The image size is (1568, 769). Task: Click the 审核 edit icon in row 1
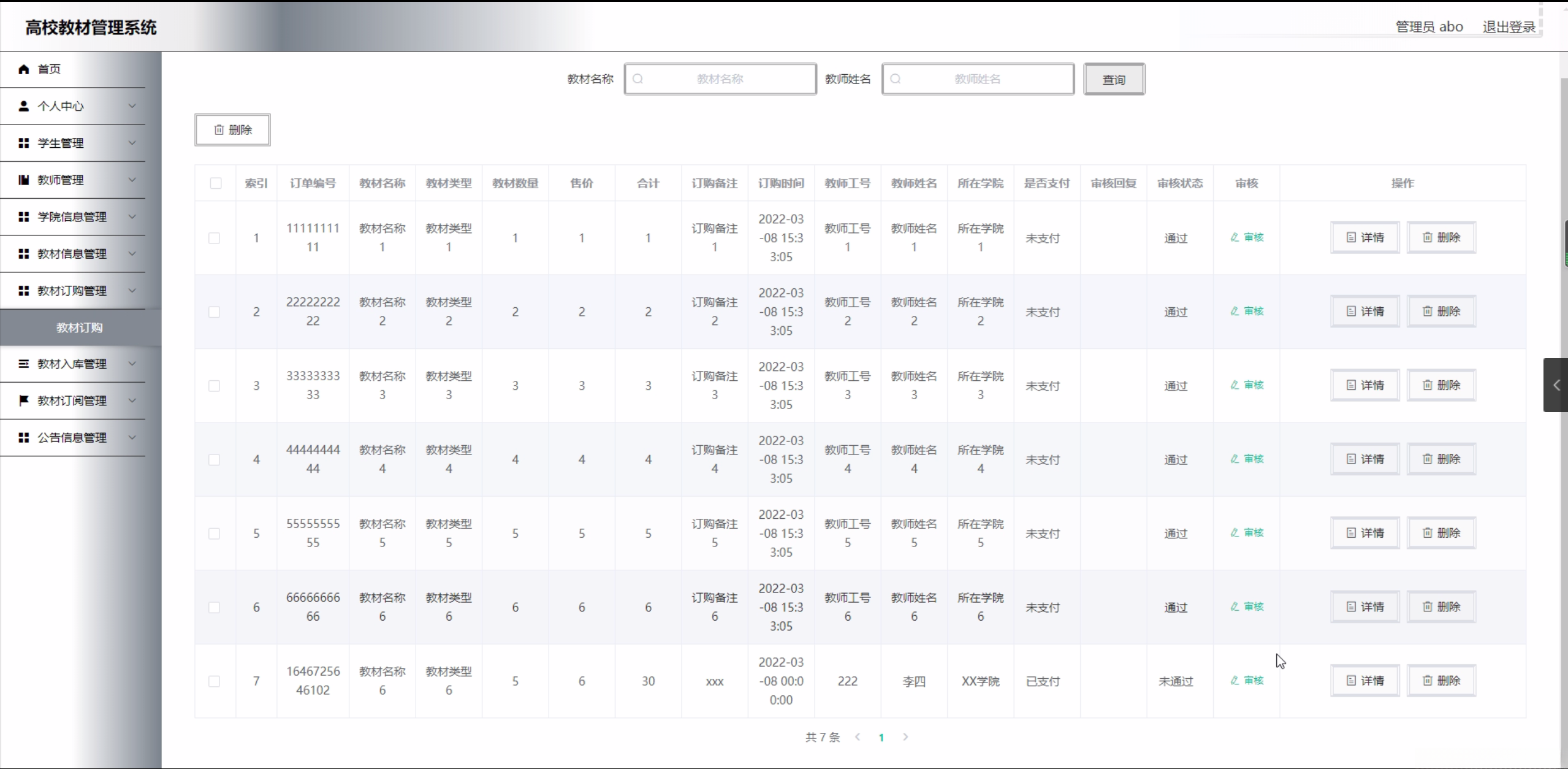point(1235,237)
